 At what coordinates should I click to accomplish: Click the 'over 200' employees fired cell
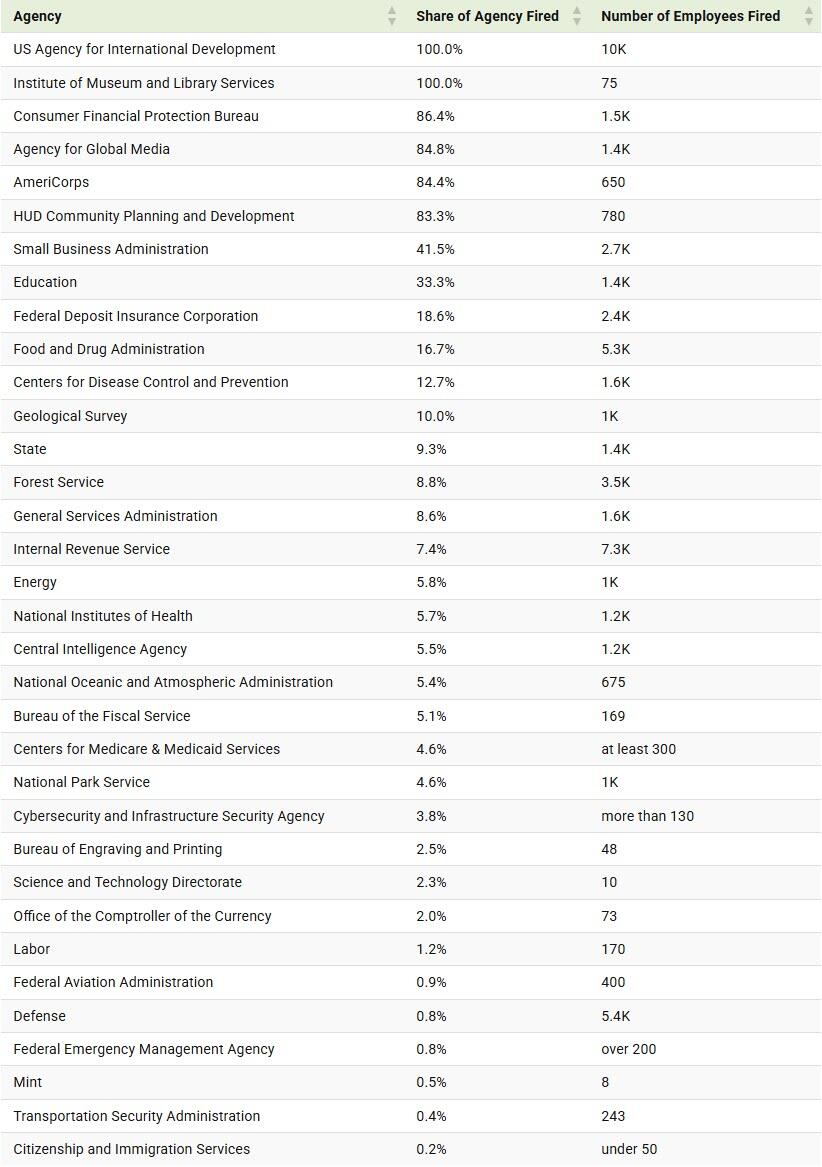[x=628, y=1049]
